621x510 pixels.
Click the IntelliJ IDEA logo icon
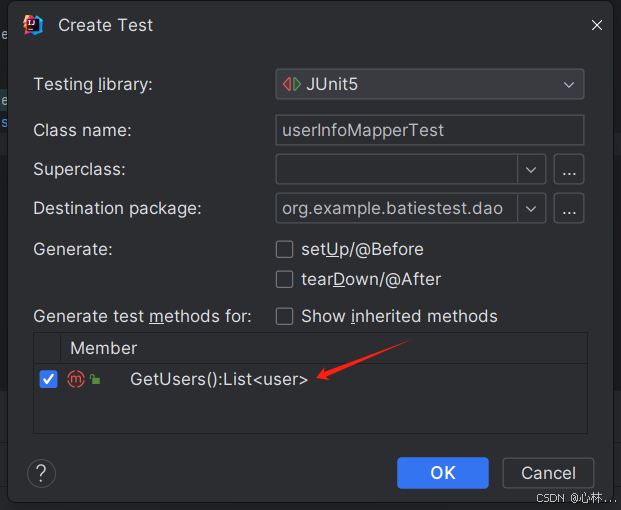(x=33, y=25)
